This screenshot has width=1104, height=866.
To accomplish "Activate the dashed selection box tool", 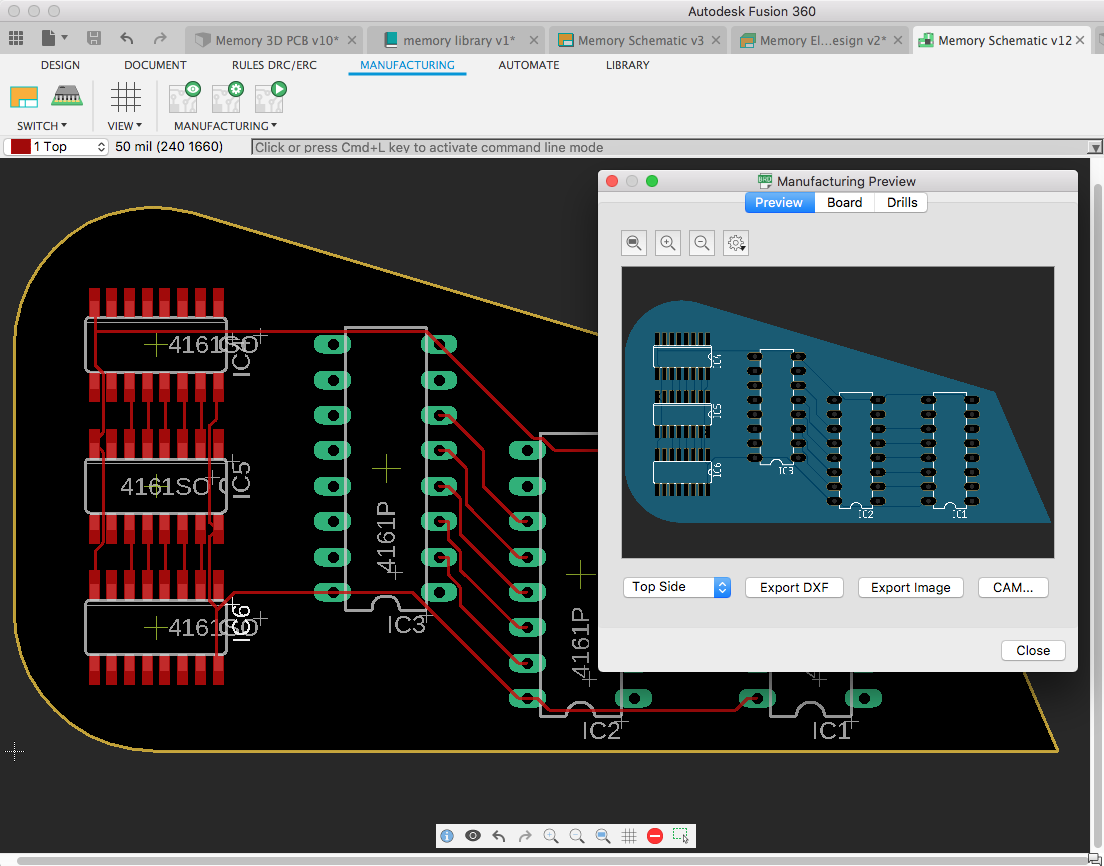I will pos(681,836).
